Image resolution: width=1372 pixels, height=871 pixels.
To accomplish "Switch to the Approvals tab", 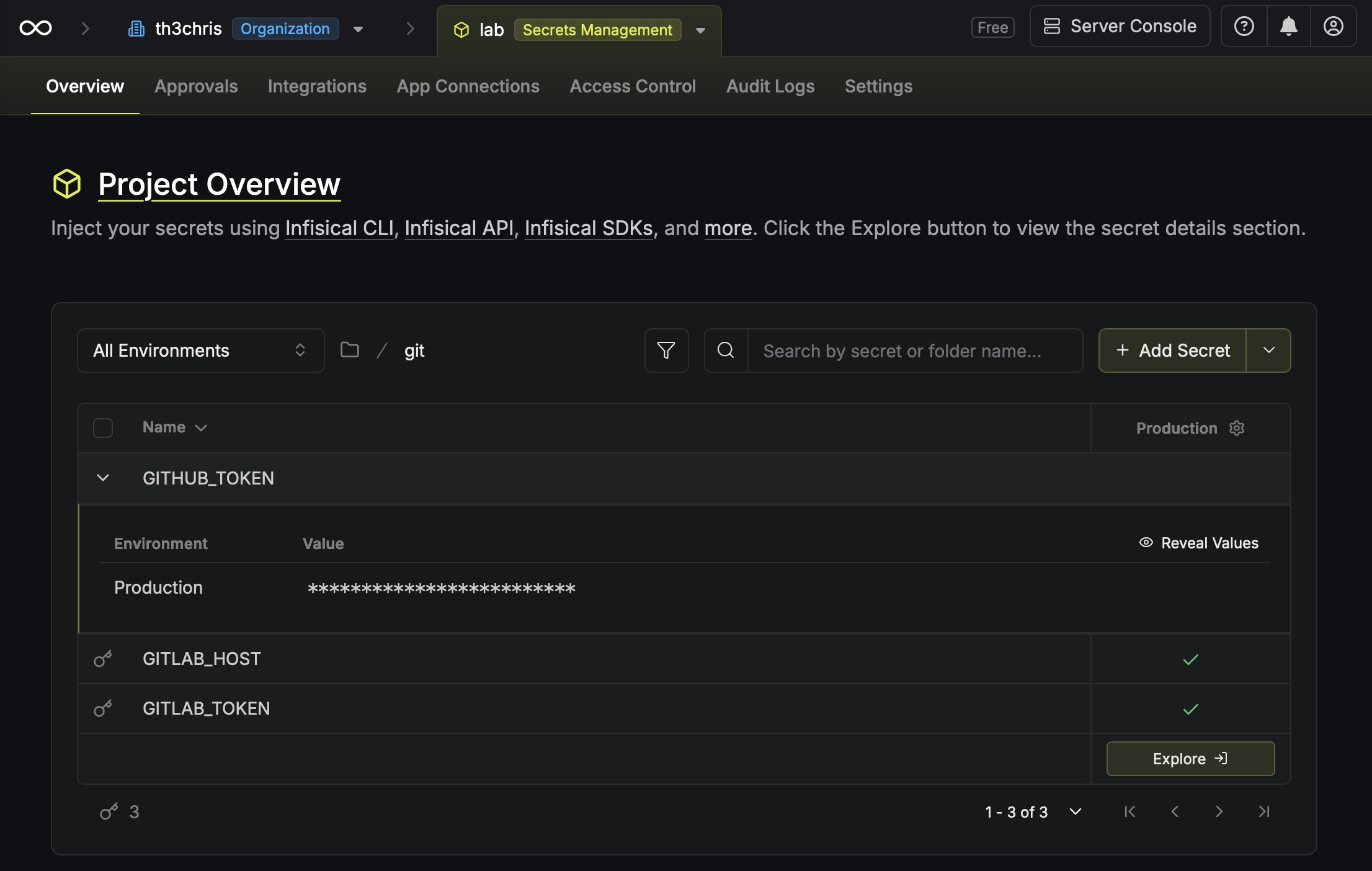I will tap(196, 86).
